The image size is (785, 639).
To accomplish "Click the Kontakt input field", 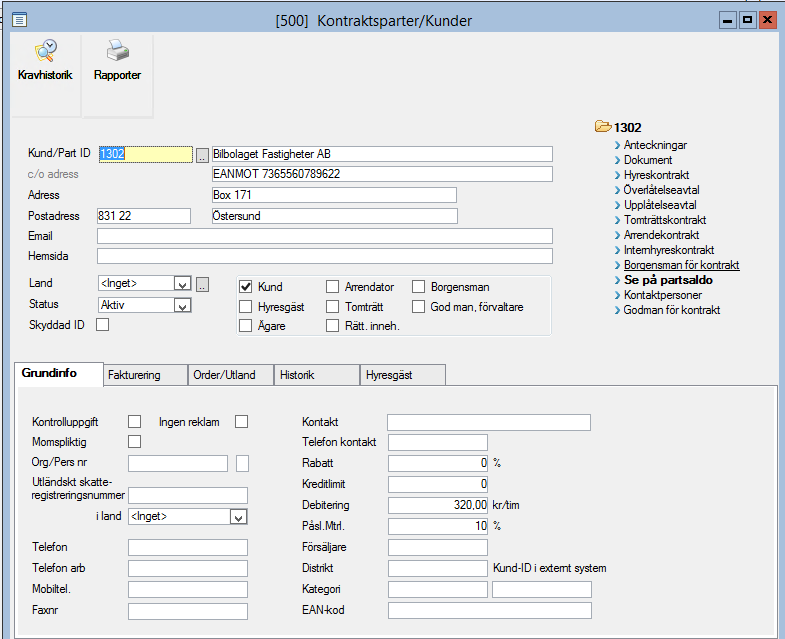I will click(x=489, y=422).
